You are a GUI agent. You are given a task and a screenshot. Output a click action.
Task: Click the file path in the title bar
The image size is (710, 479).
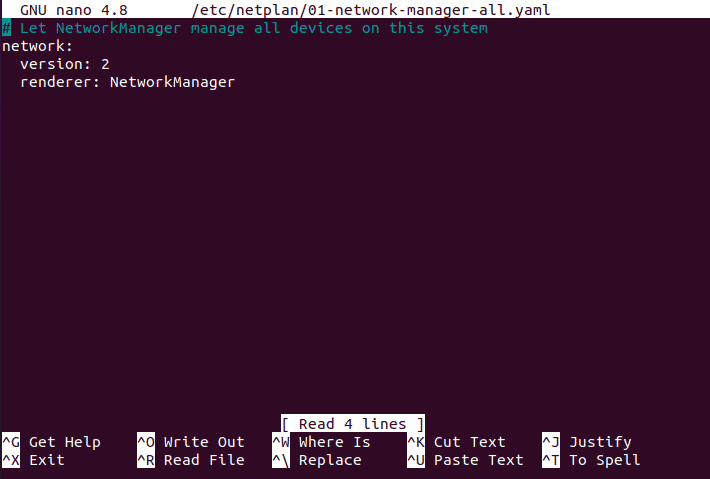(x=371, y=10)
